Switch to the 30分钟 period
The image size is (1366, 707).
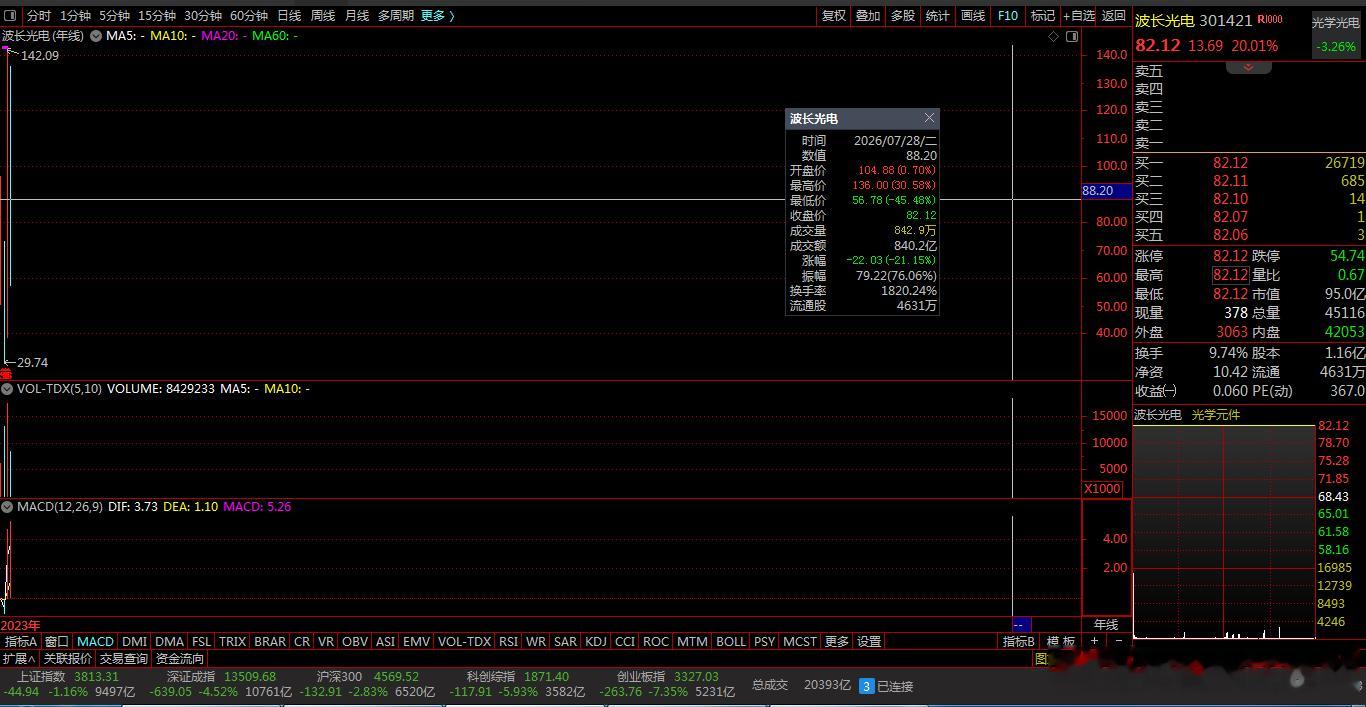point(203,16)
